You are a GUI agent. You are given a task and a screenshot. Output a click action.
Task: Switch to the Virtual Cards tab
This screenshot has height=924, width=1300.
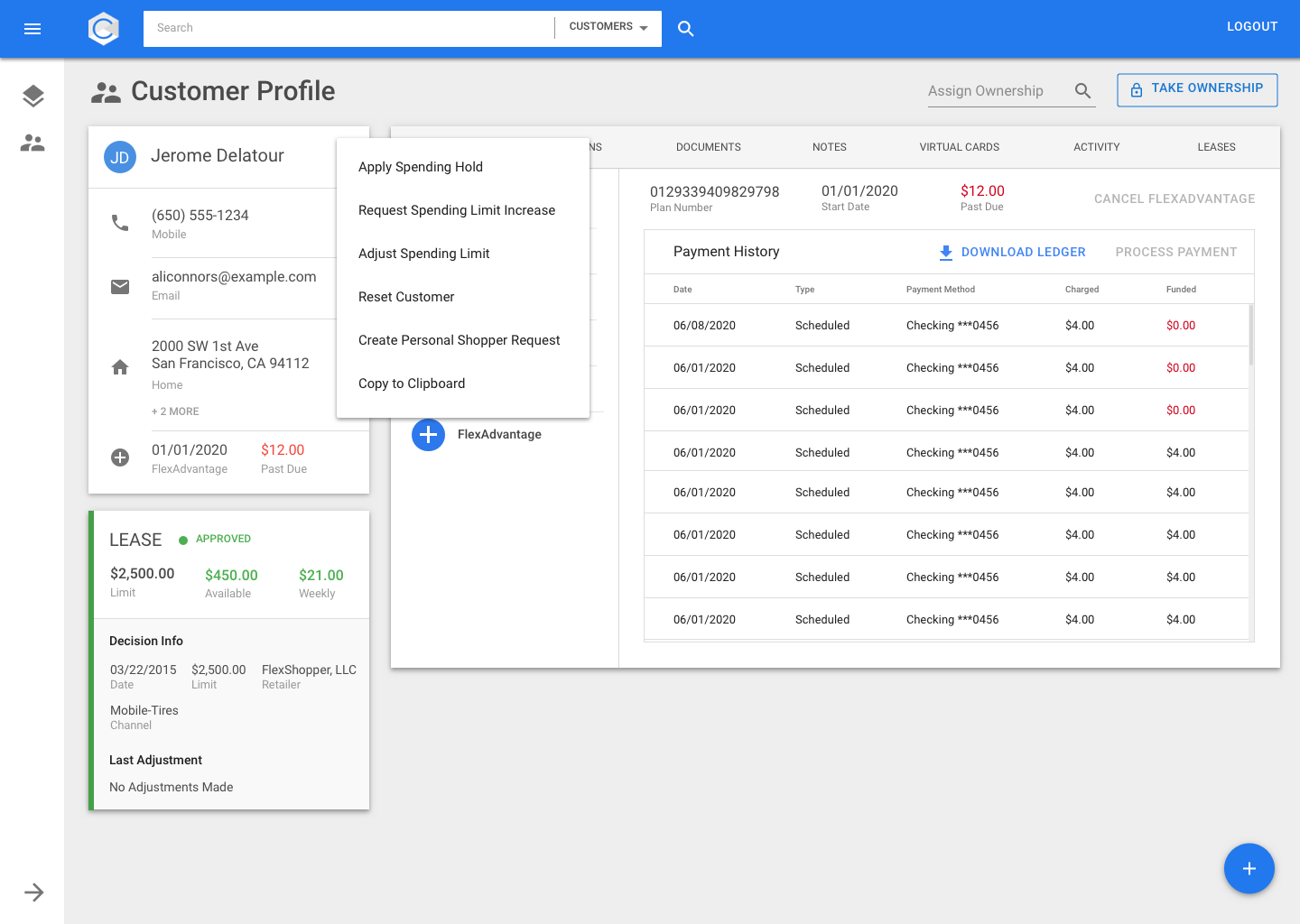coord(959,147)
